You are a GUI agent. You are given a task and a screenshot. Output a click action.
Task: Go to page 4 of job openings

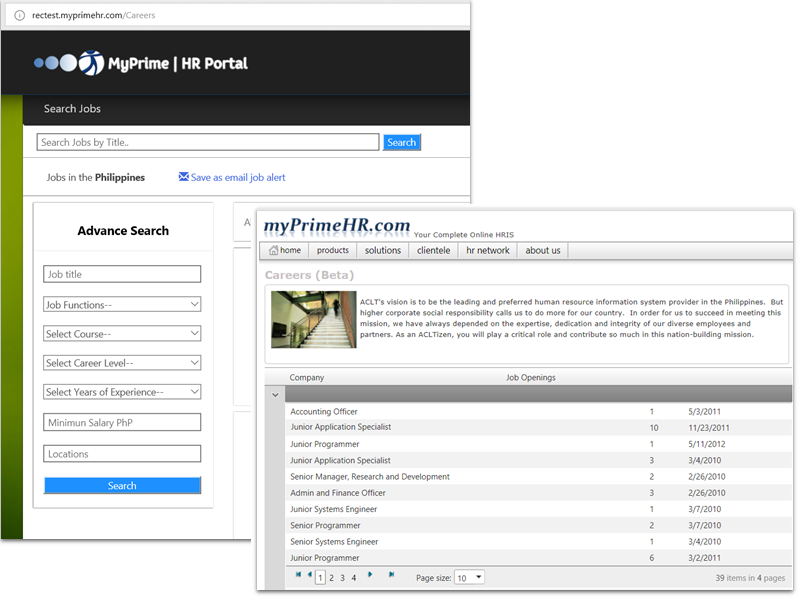pos(354,578)
